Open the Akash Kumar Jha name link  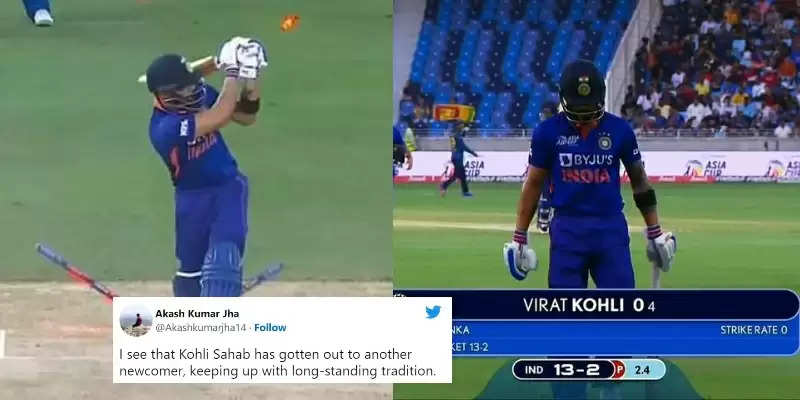[197, 313]
